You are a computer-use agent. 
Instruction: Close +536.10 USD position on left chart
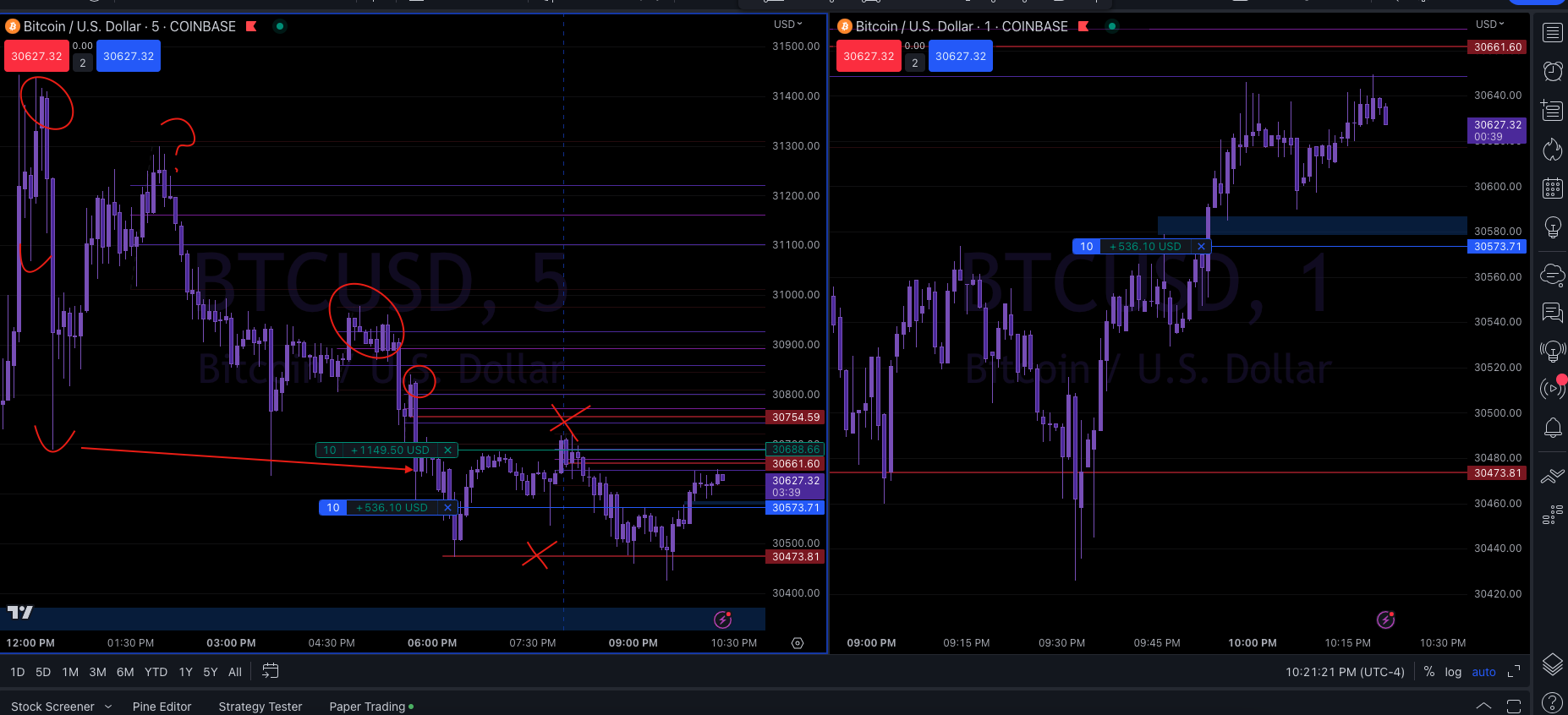point(448,508)
